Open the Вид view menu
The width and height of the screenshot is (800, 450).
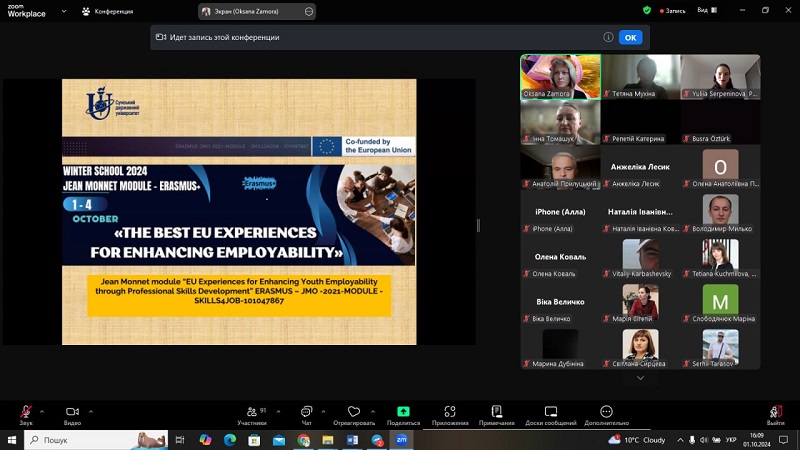coord(707,10)
